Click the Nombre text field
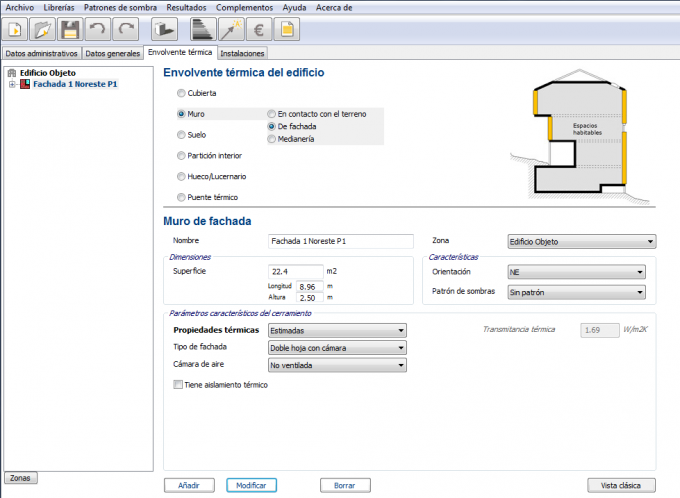The image size is (680, 498). click(x=340, y=241)
